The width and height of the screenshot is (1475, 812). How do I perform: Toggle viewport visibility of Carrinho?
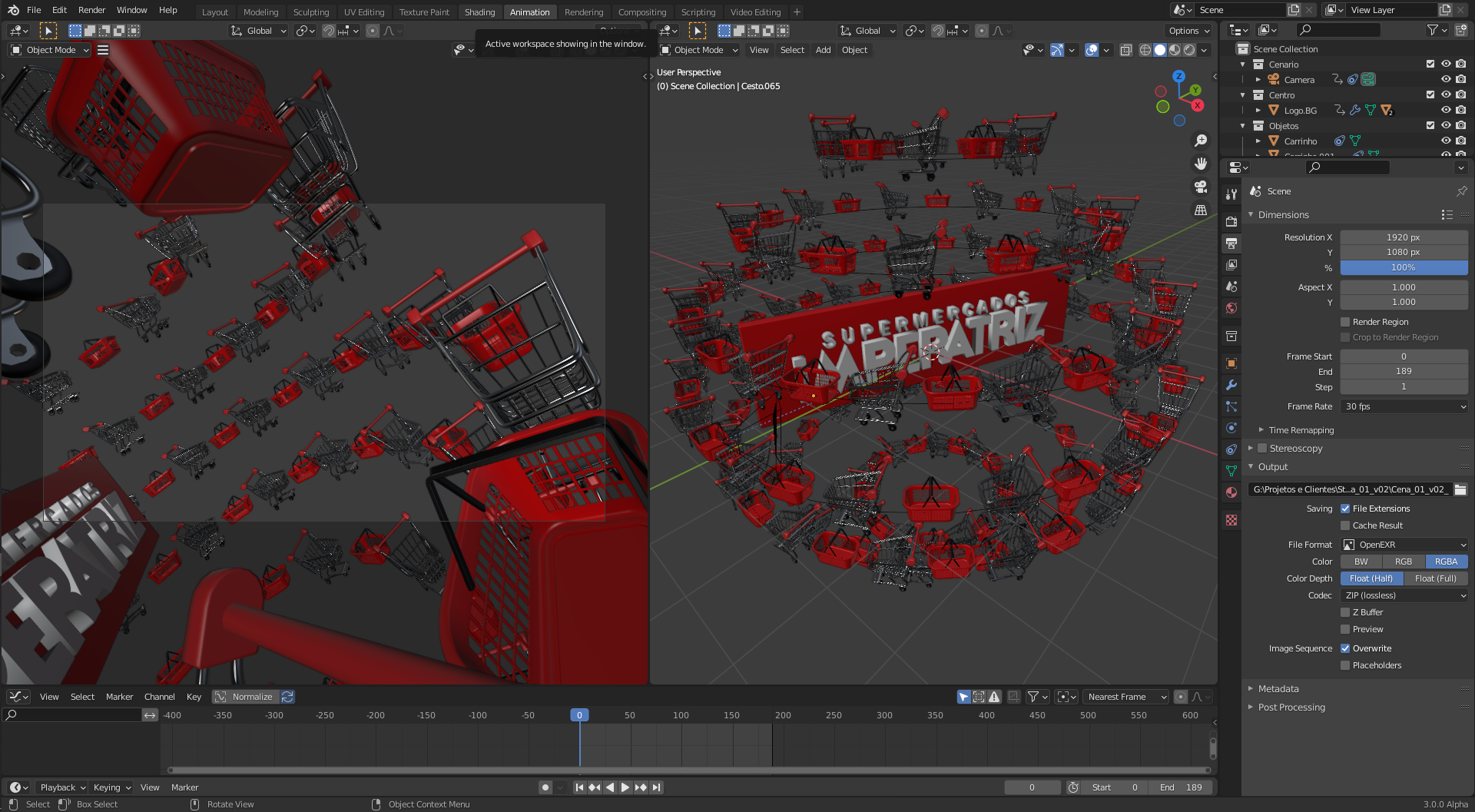click(x=1446, y=141)
